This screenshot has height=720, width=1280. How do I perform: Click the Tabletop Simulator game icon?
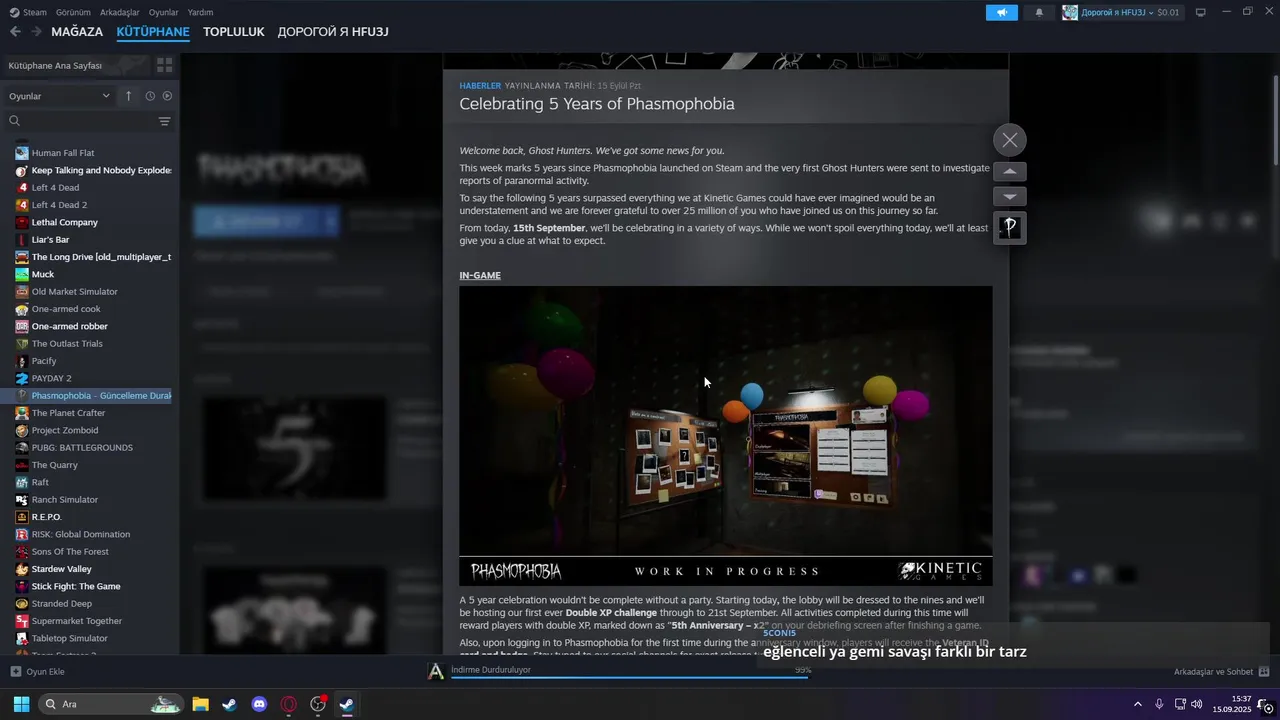(x=22, y=638)
